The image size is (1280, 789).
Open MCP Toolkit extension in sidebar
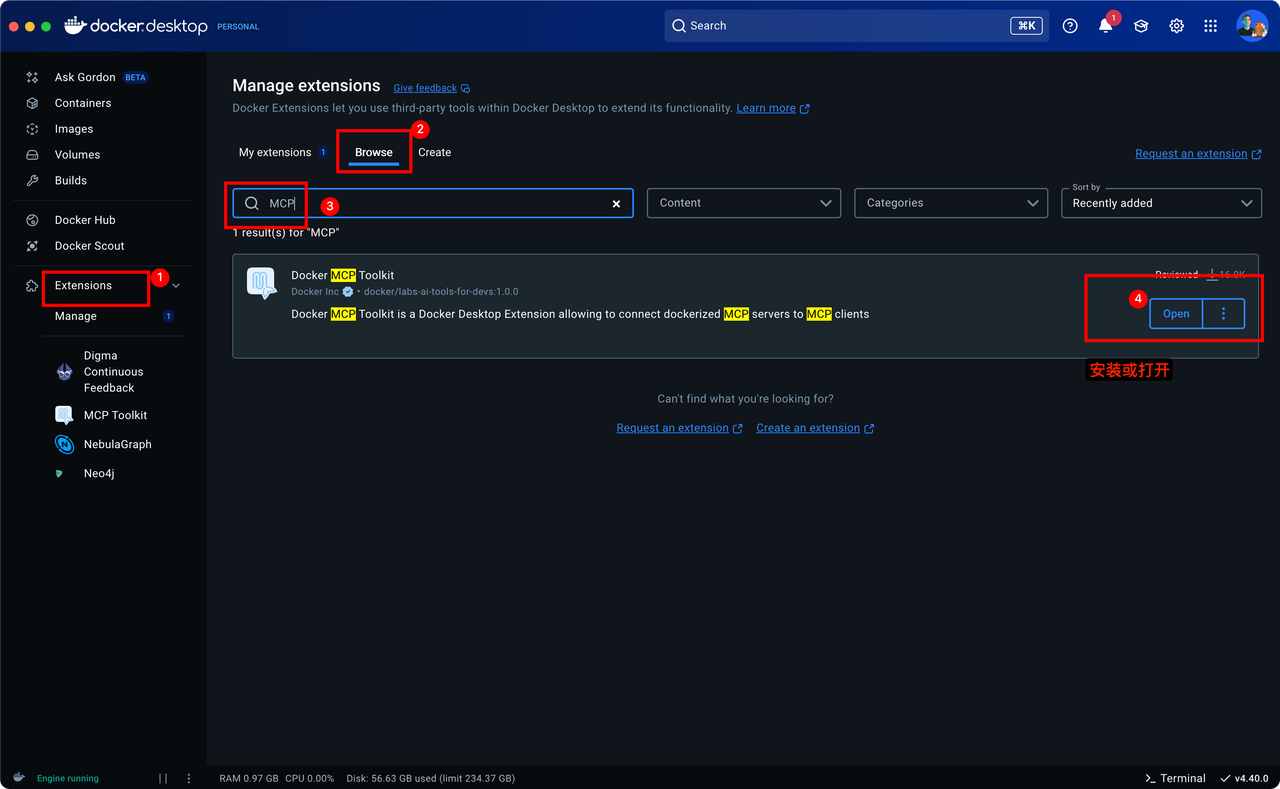114,415
